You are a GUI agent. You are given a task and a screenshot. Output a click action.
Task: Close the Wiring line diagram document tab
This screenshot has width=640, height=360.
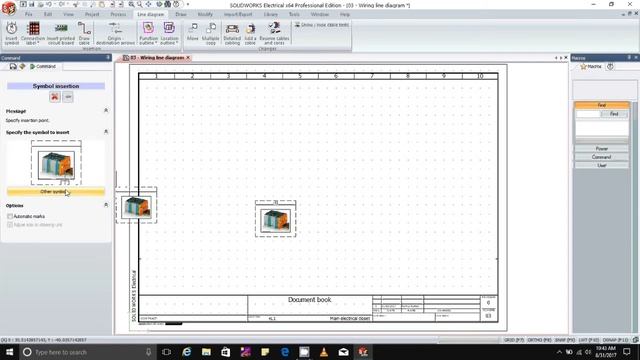pyautogui.click(x=188, y=58)
